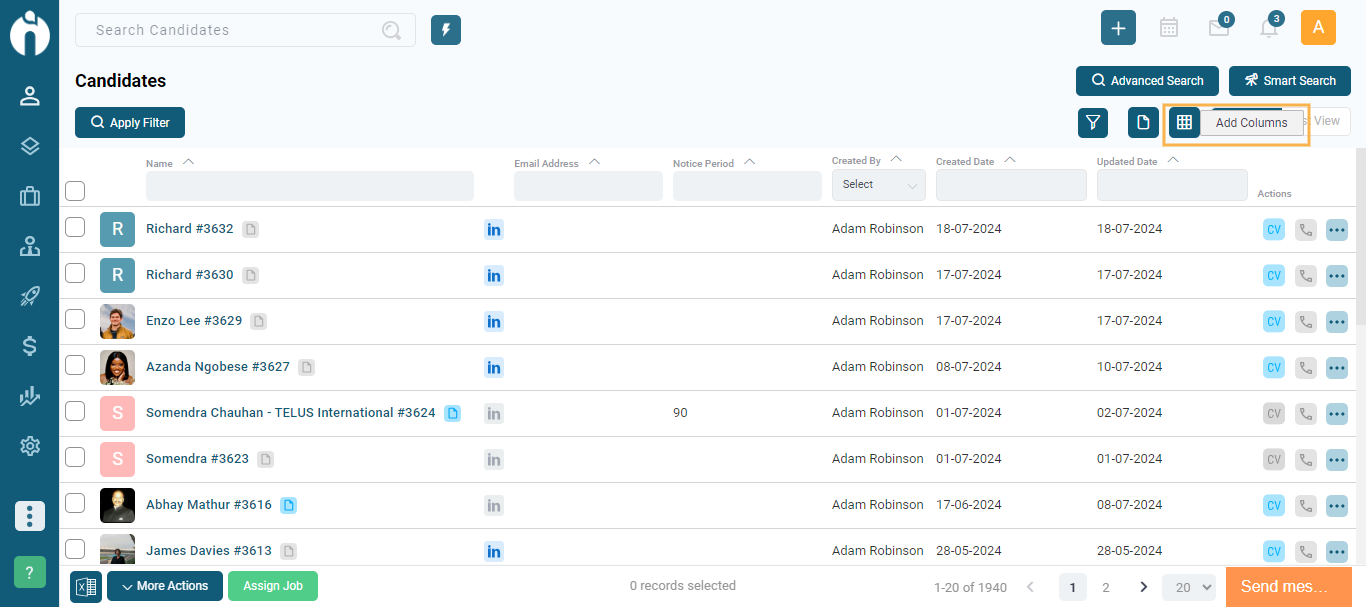Click the Created Date filter field

pyautogui.click(x=1011, y=185)
